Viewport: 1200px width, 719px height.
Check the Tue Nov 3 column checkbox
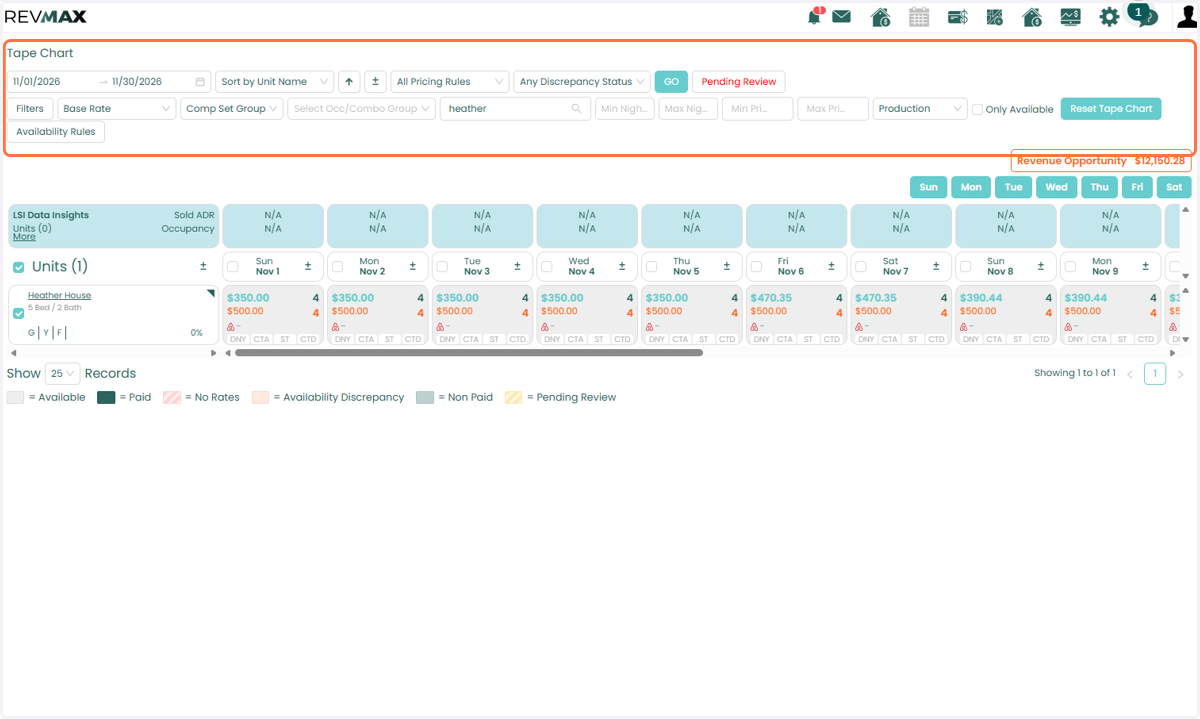click(x=442, y=267)
